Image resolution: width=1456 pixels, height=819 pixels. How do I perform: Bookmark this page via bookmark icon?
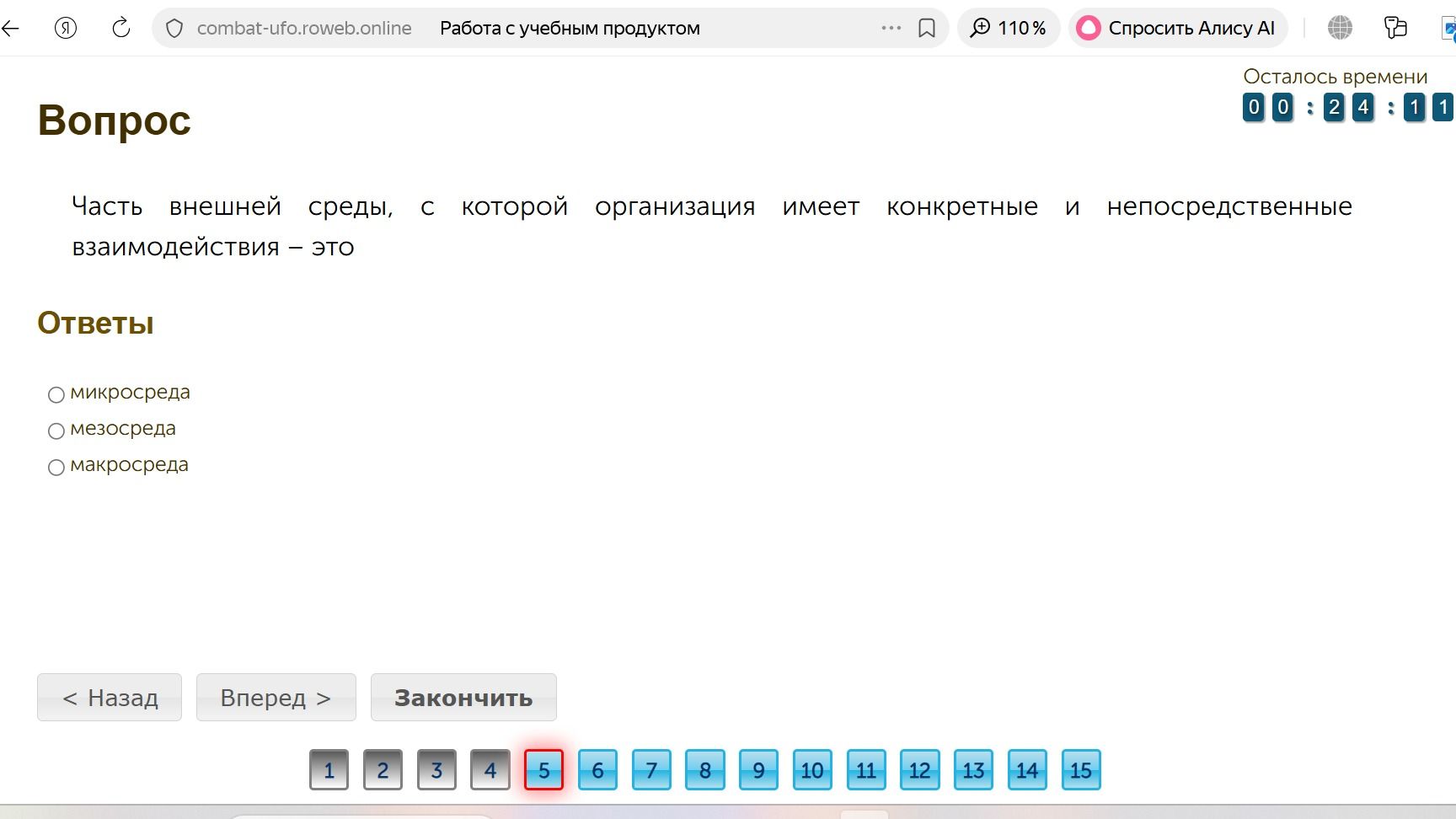(927, 29)
